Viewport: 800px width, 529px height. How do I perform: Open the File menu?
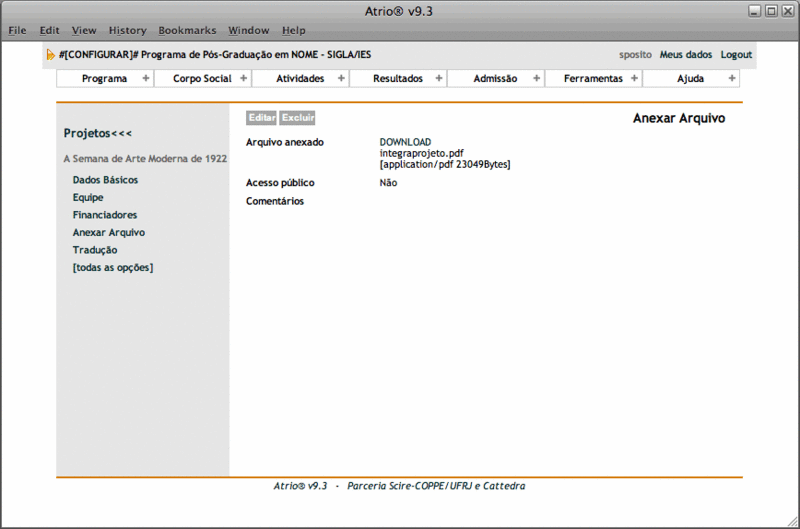pyautogui.click(x=18, y=31)
